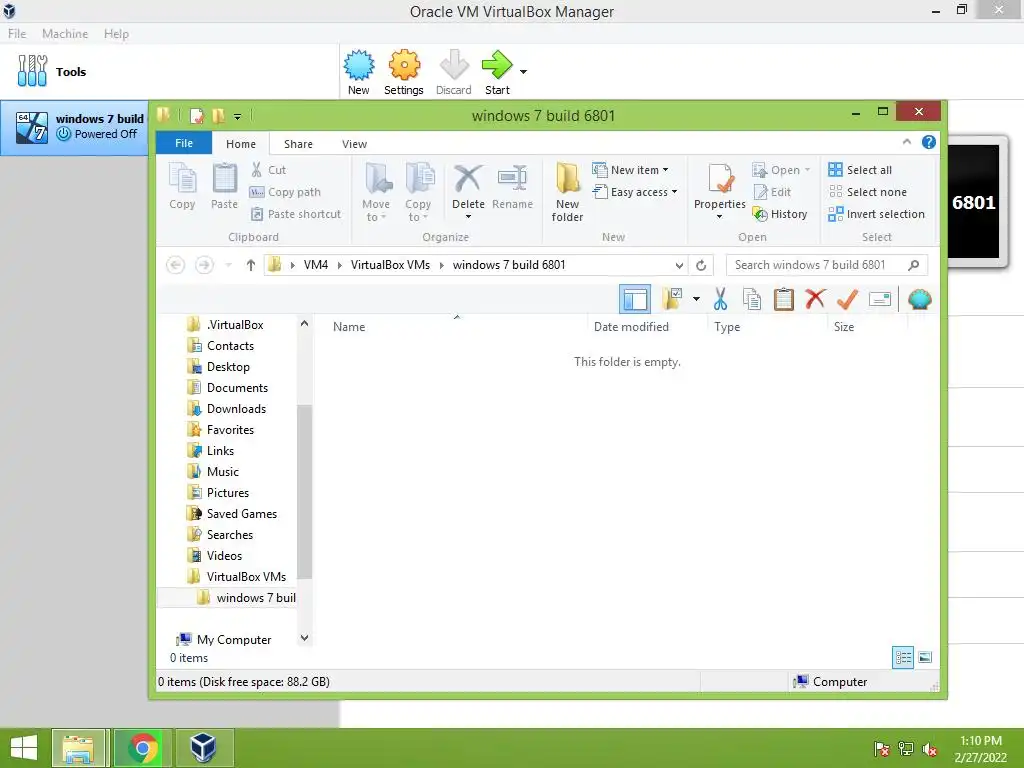Screen dimensions: 1024x768
Task: Click the search box for this folder
Action: point(826,264)
